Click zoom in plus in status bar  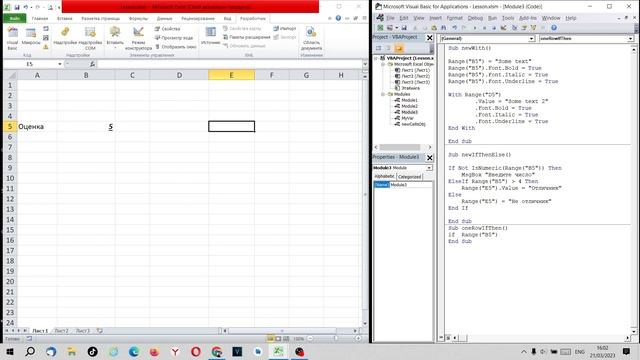coord(358,339)
